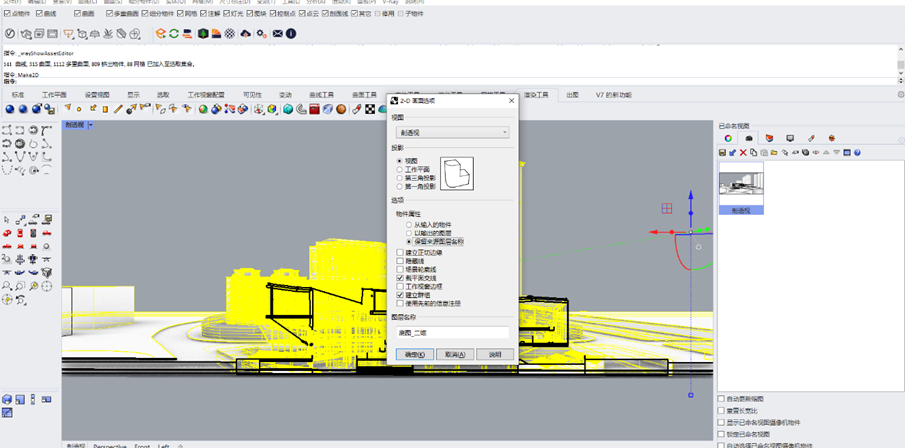Click the 图层名称 layer name input field
Viewport: 905px width, 448px height.
[453, 333]
